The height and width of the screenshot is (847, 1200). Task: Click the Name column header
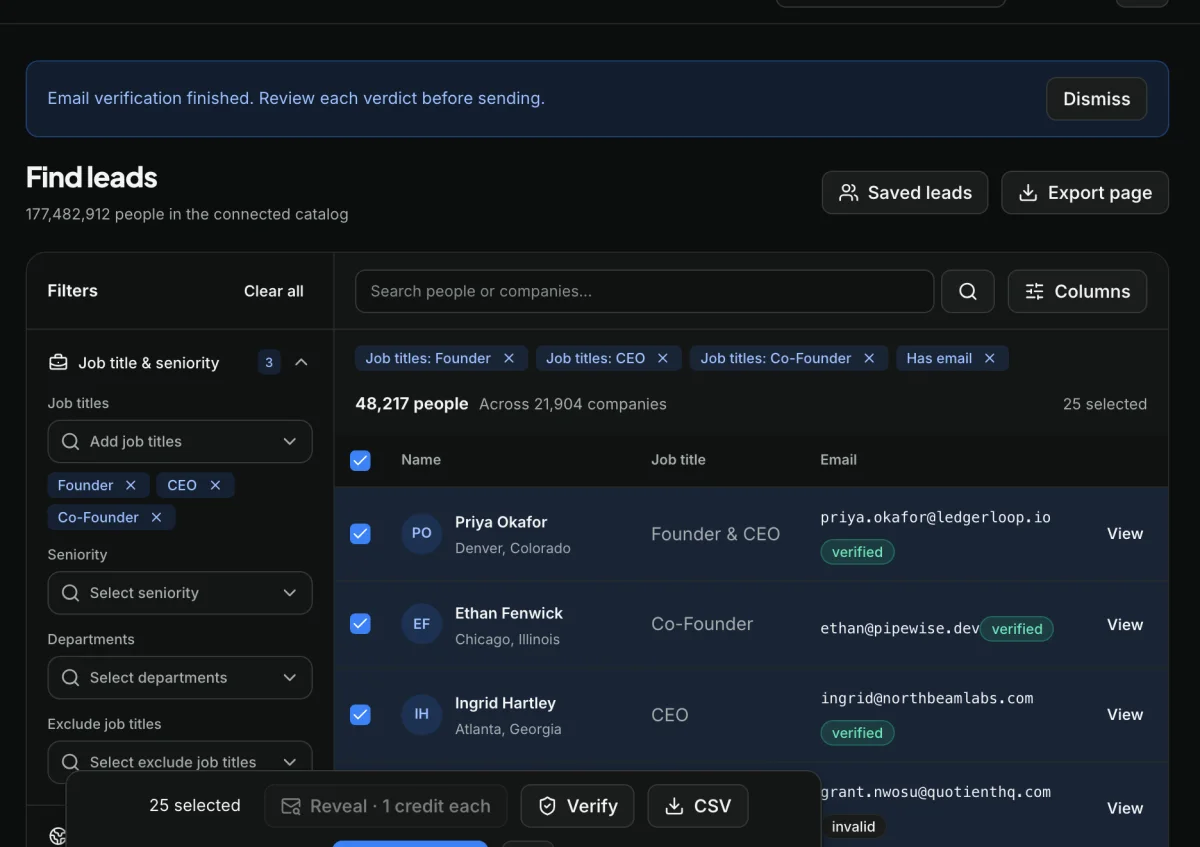(x=421, y=460)
